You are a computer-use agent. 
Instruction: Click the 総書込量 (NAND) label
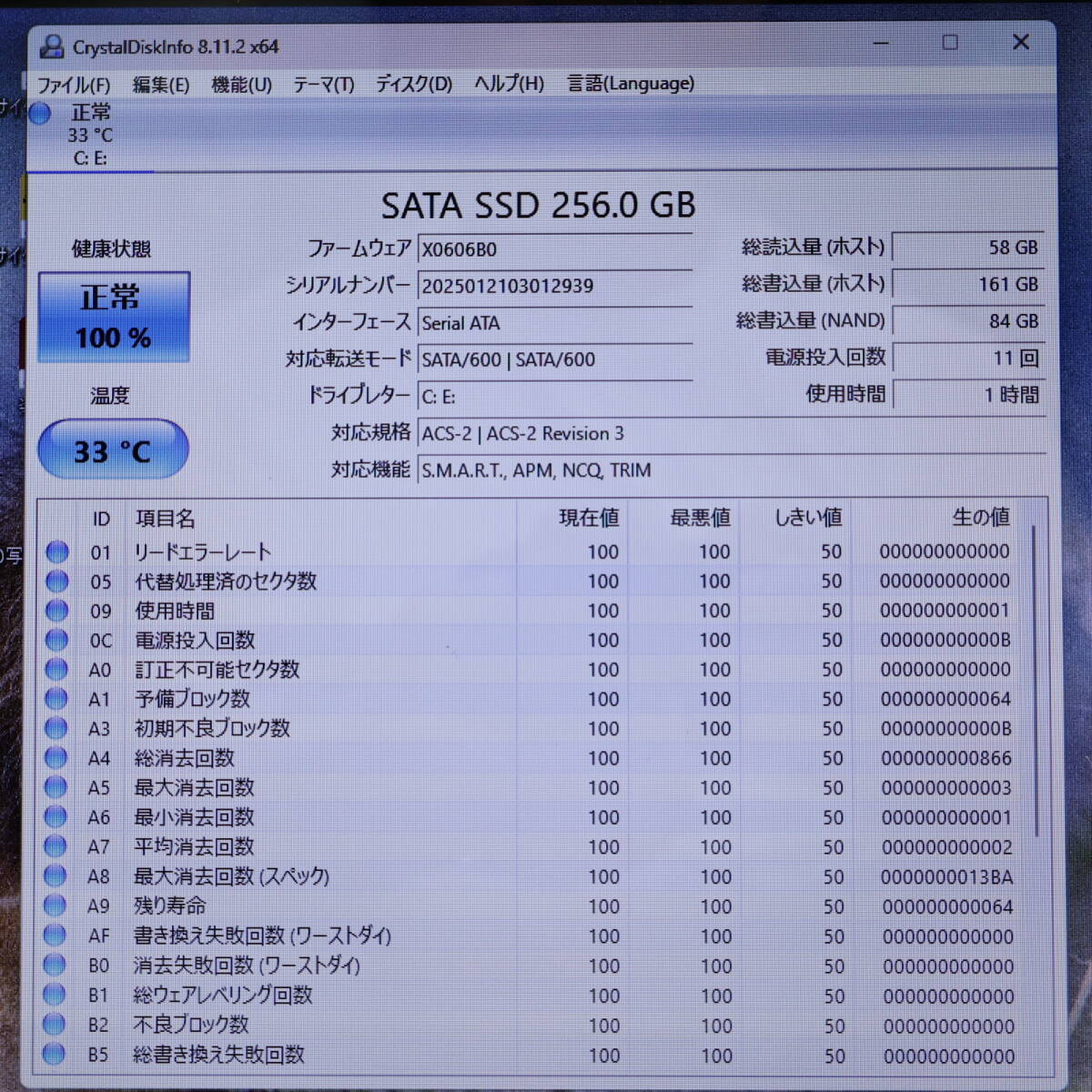(810, 320)
